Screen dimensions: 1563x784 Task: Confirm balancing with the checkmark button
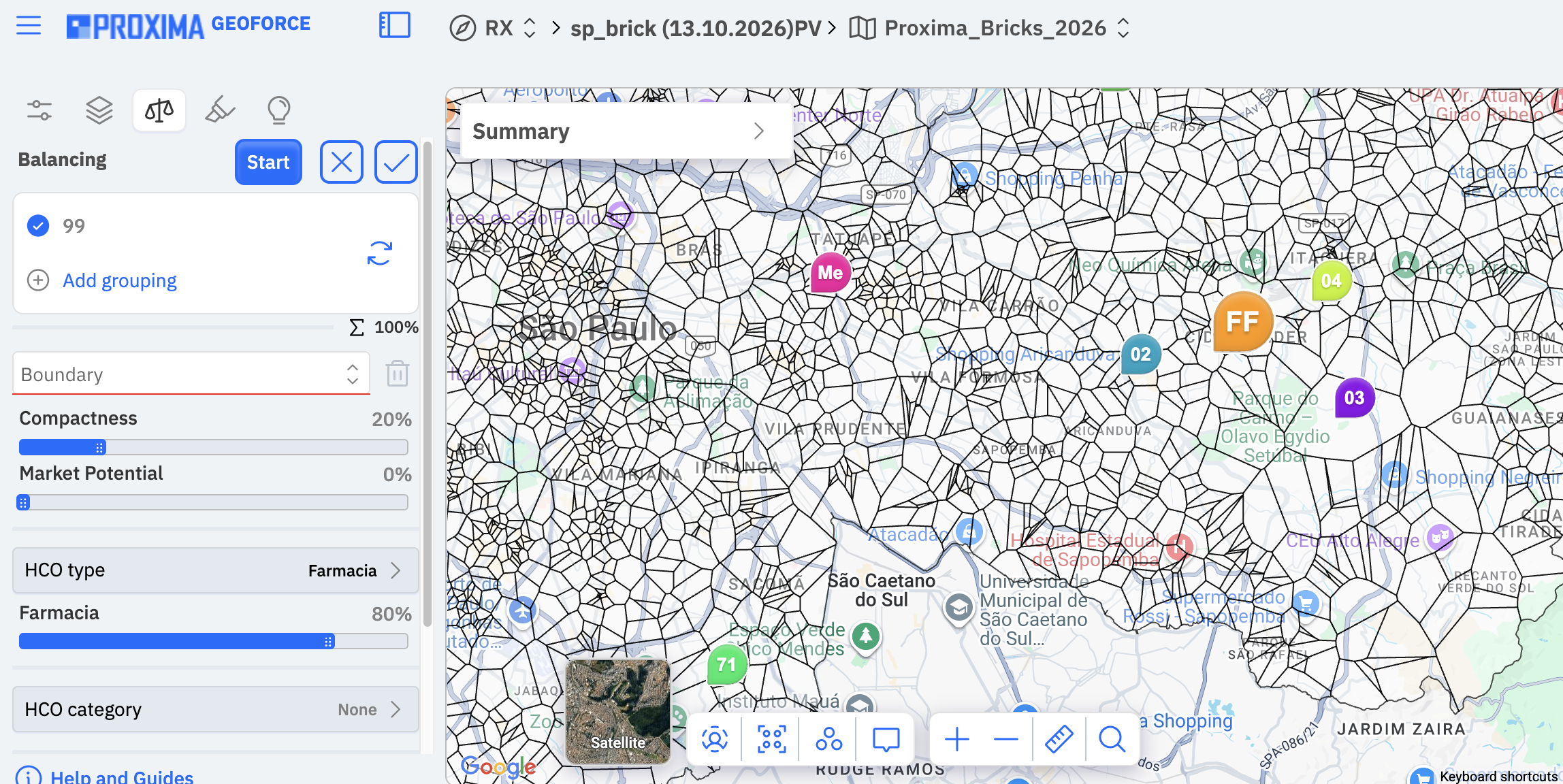pos(396,162)
